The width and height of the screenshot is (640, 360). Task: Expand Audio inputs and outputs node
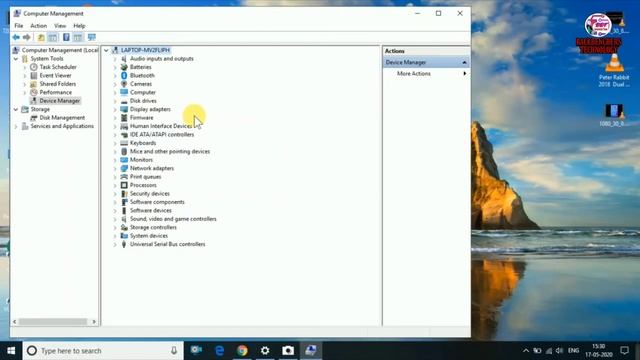pyautogui.click(x=115, y=59)
